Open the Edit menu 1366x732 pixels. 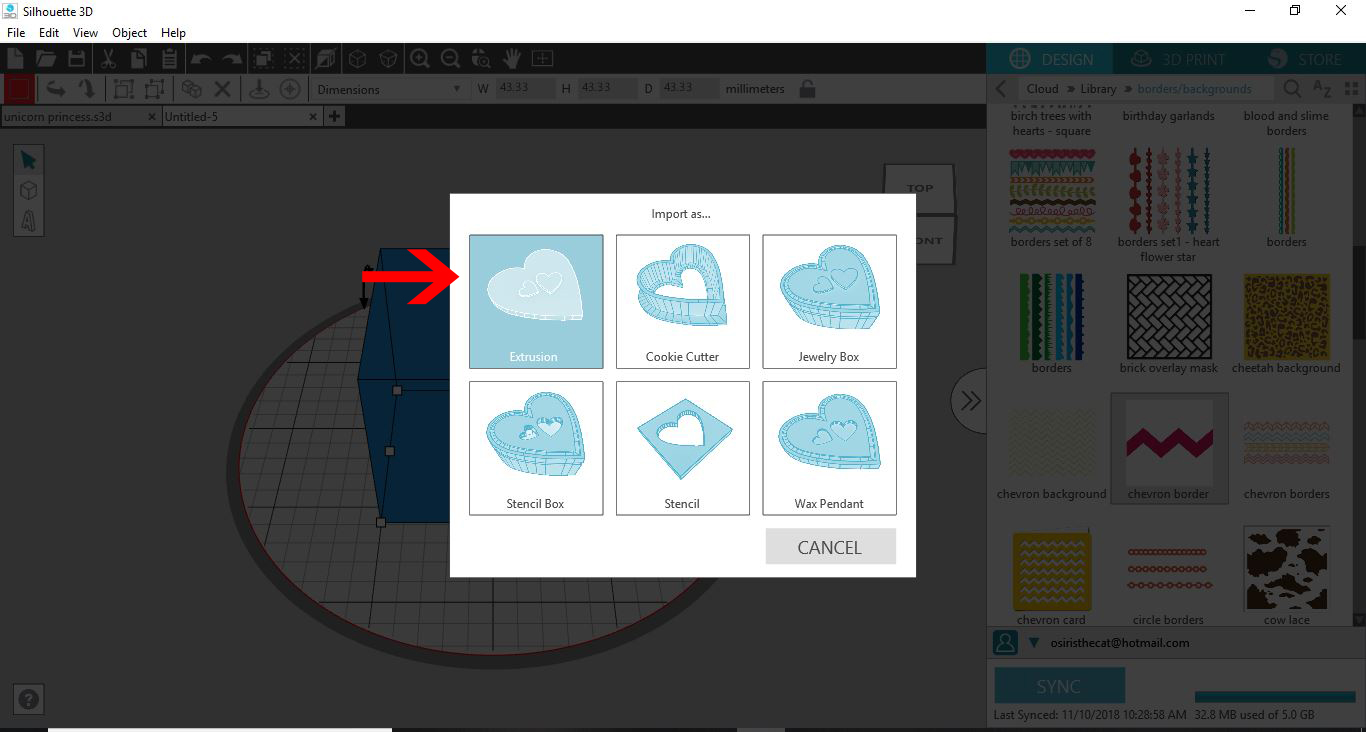[49, 33]
